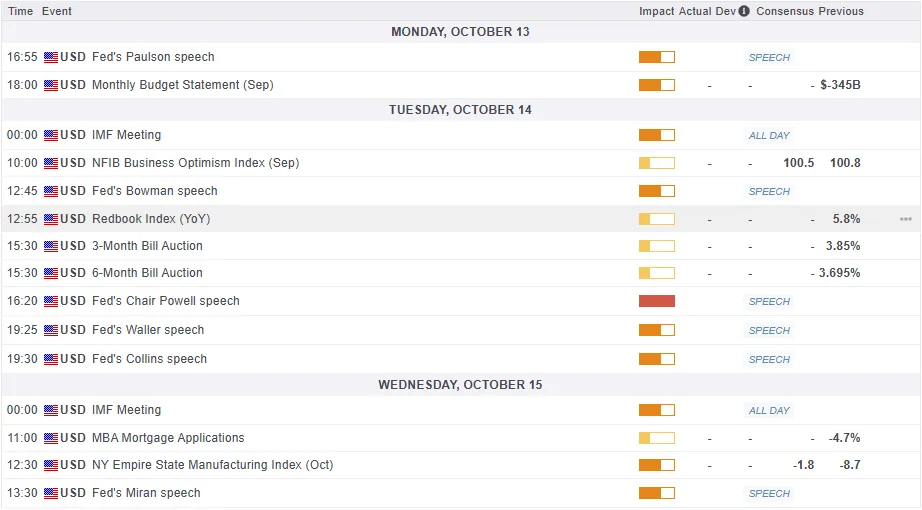Click the Consensus column header
The image size is (922, 510).
[784, 11]
